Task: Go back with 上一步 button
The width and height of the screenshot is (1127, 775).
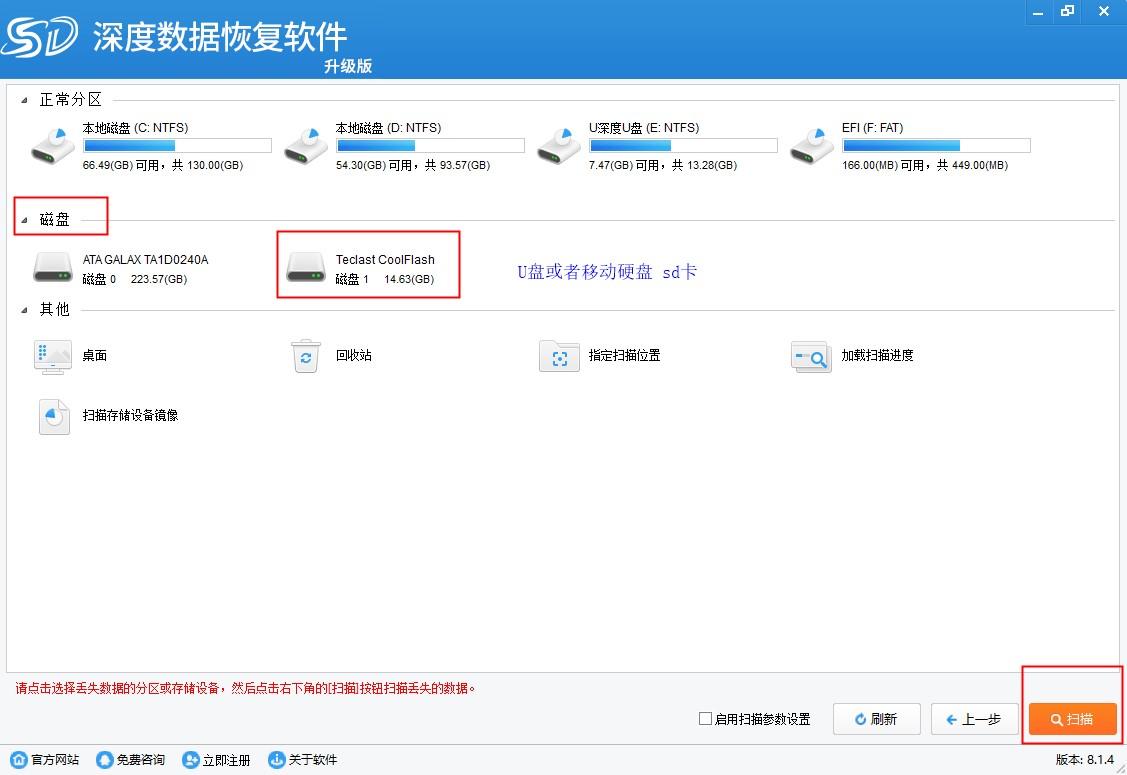Action: pos(974,719)
